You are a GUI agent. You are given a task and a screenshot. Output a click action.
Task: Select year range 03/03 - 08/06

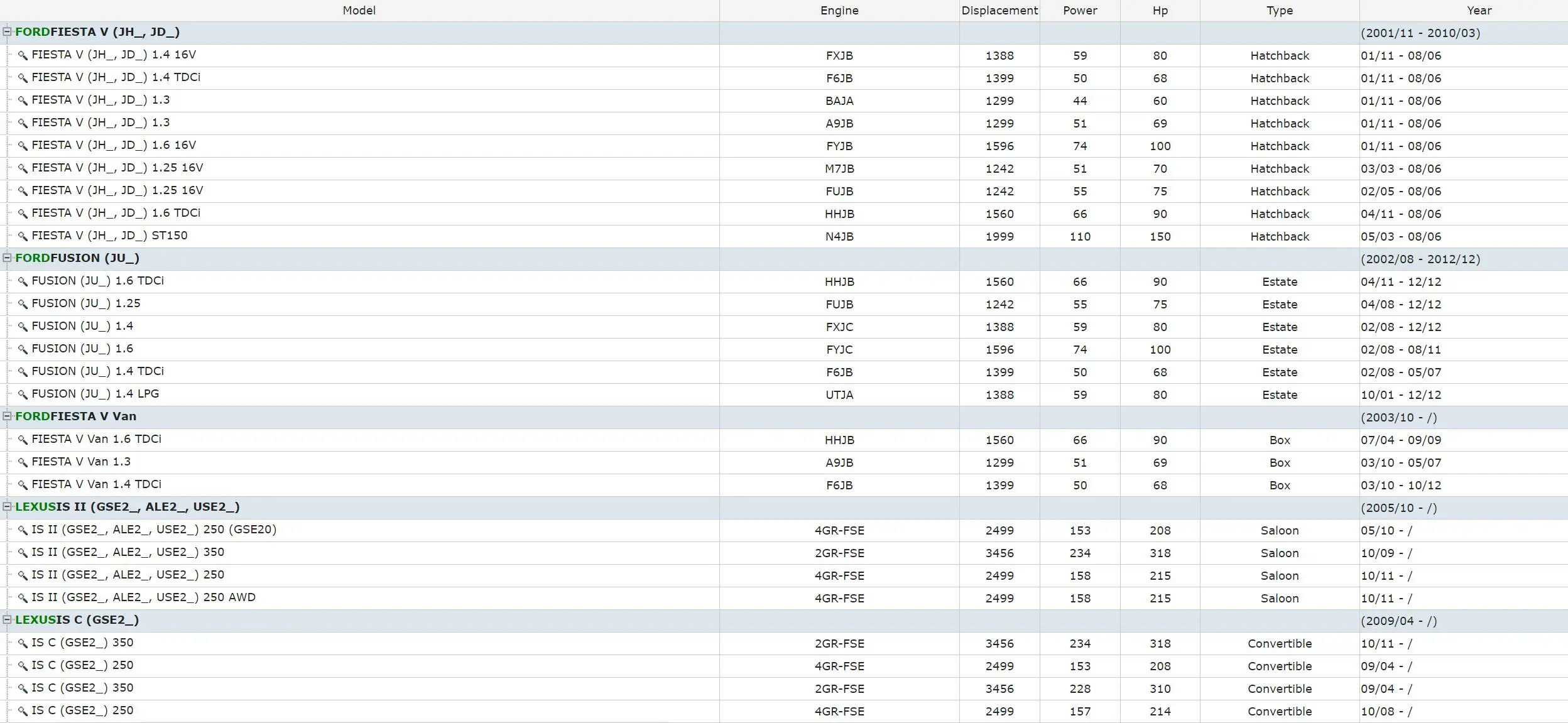(x=1401, y=169)
